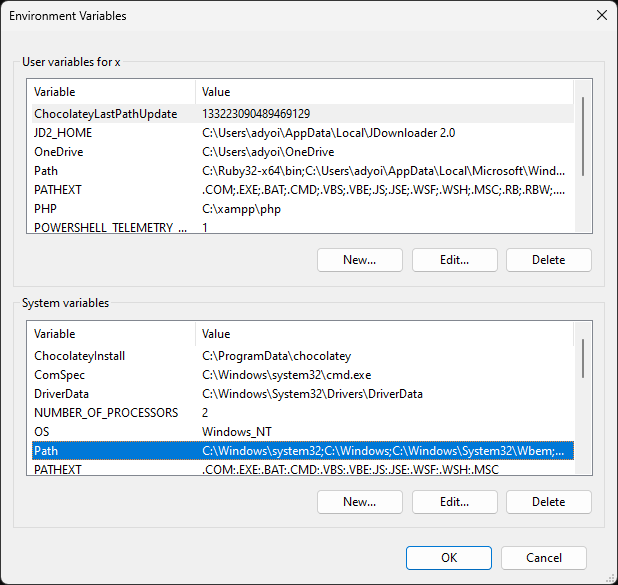Select the user PATHEXT variable with .RB

pos(303,189)
